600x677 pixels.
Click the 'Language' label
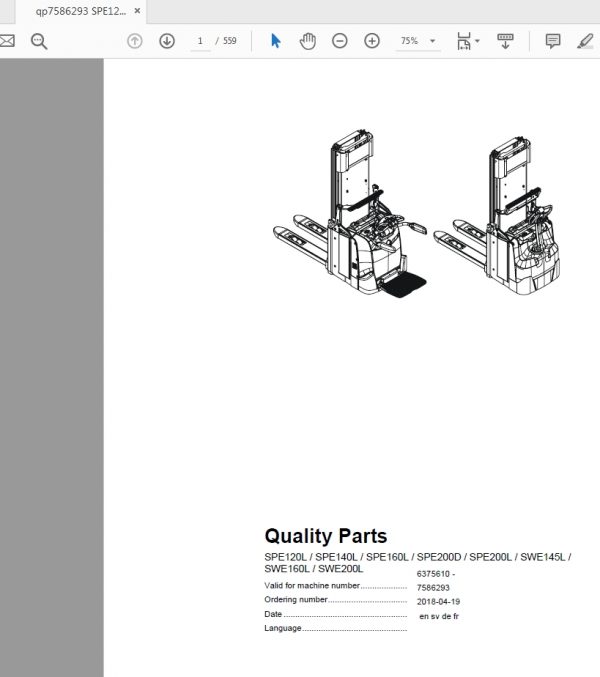click(283, 628)
